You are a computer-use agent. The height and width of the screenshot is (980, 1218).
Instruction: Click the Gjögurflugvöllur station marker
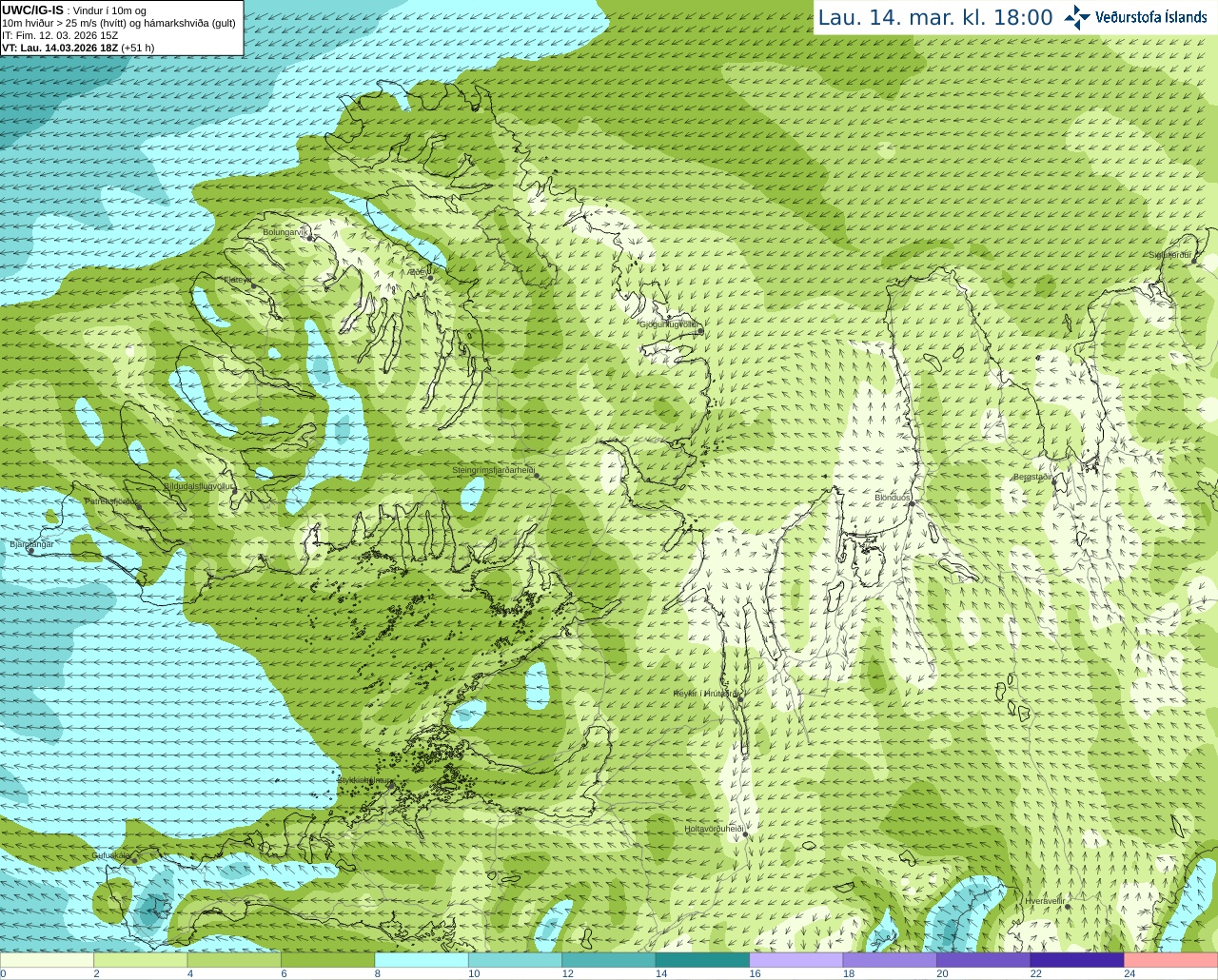click(x=699, y=331)
